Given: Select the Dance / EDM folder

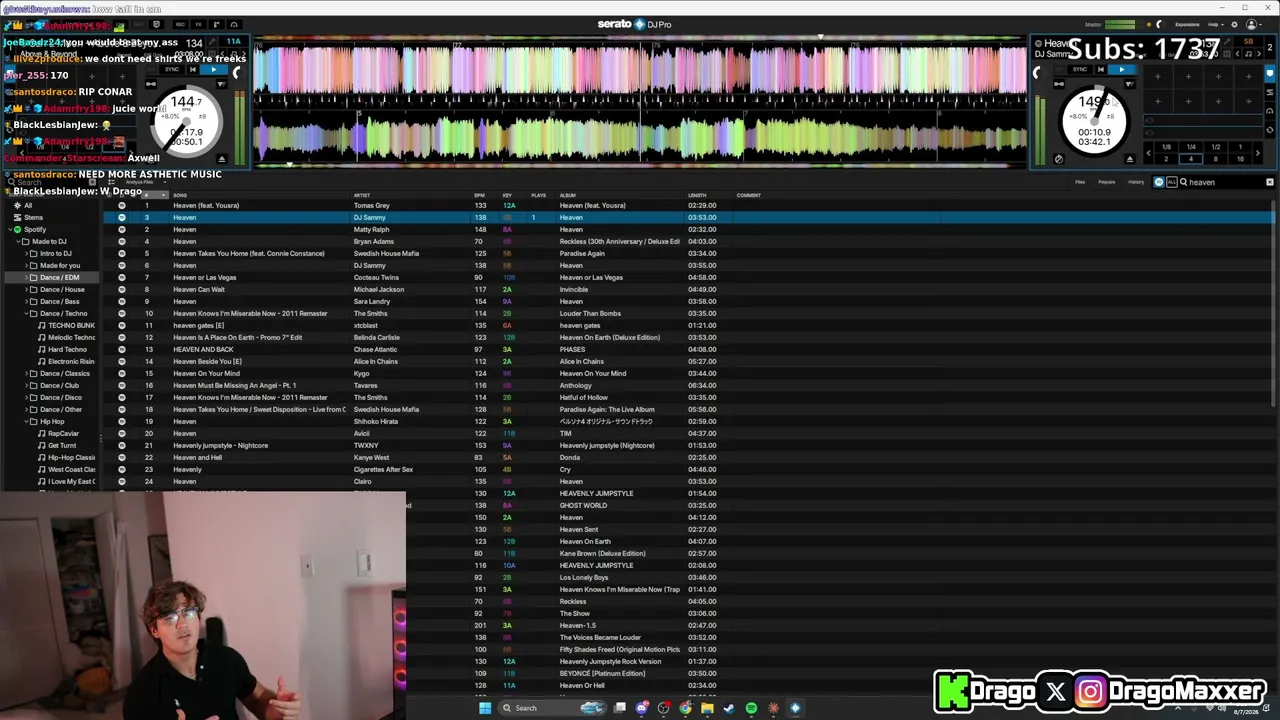Looking at the screenshot, I should [59, 277].
